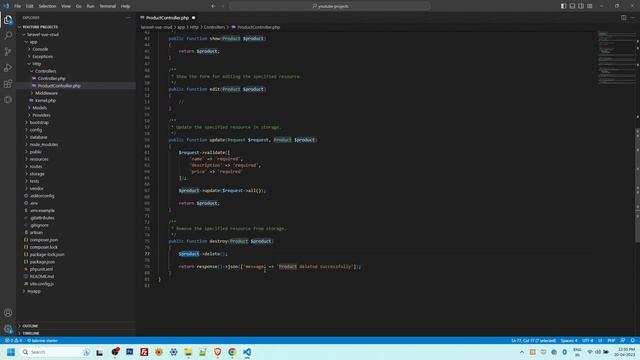
Task: Open Chrome from the taskbar
Action: pos(232,352)
